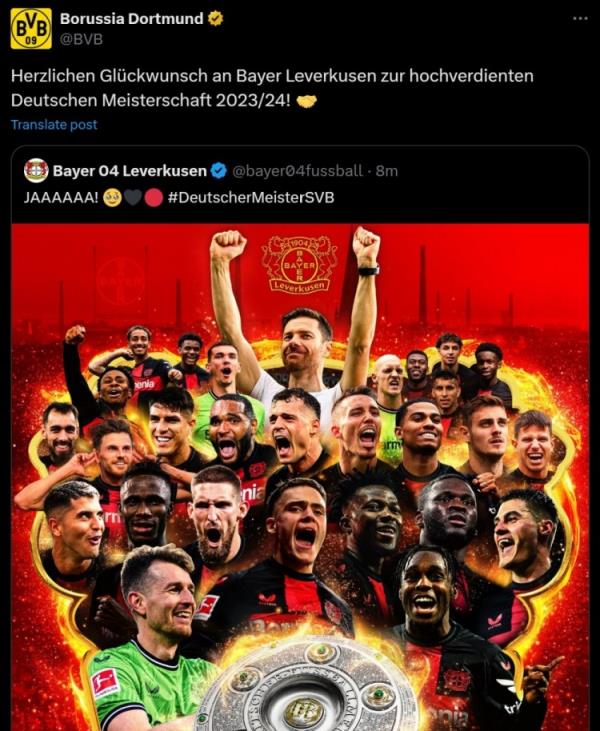Click the Bayer Leverkusen crest in the image
The height and width of the screenshot is (731, 600).
(299, 264)
